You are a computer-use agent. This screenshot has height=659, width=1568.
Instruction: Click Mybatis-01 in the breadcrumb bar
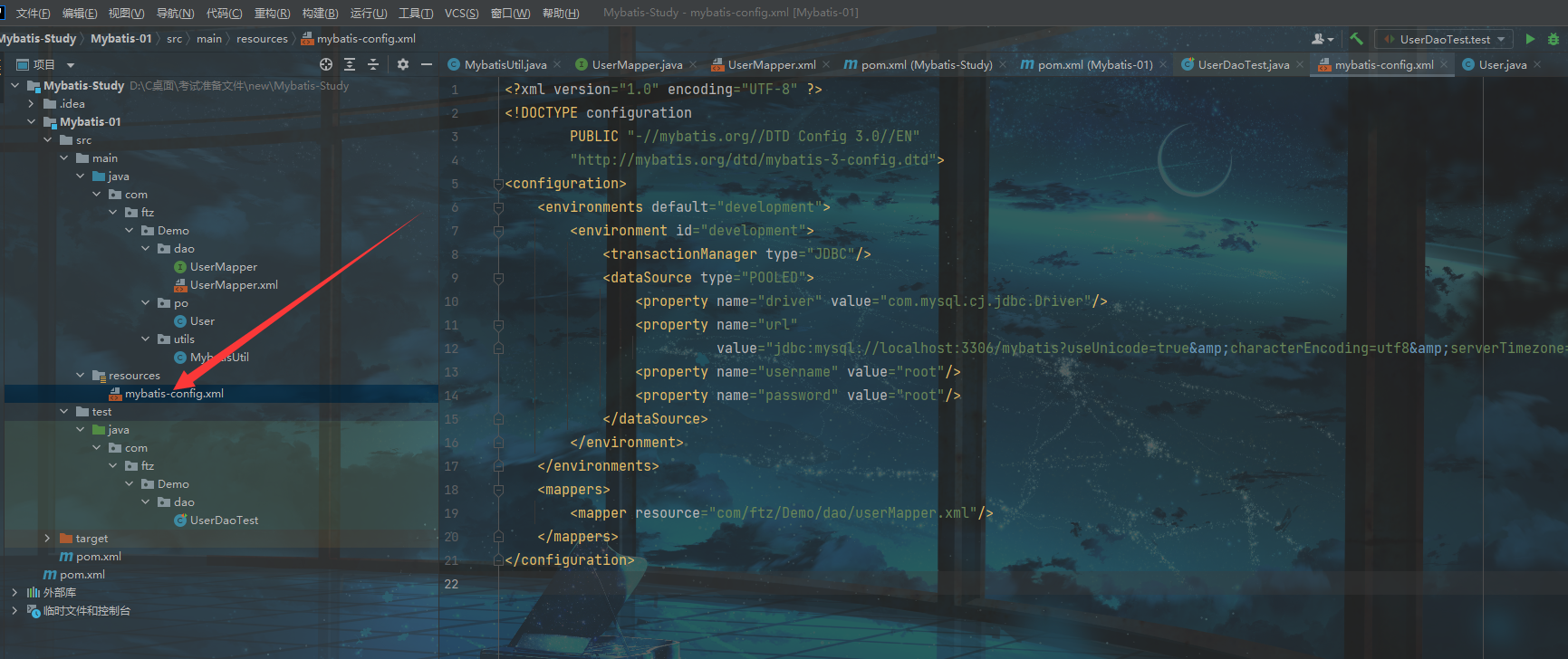pyautogui.click(x=121, y=39)
